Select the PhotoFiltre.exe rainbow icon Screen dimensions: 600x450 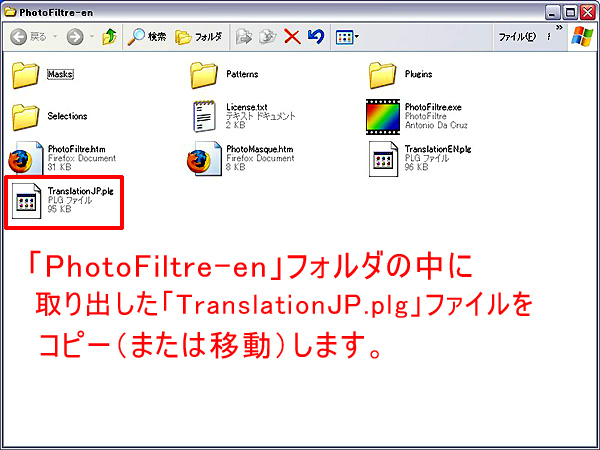coord(382,117)
